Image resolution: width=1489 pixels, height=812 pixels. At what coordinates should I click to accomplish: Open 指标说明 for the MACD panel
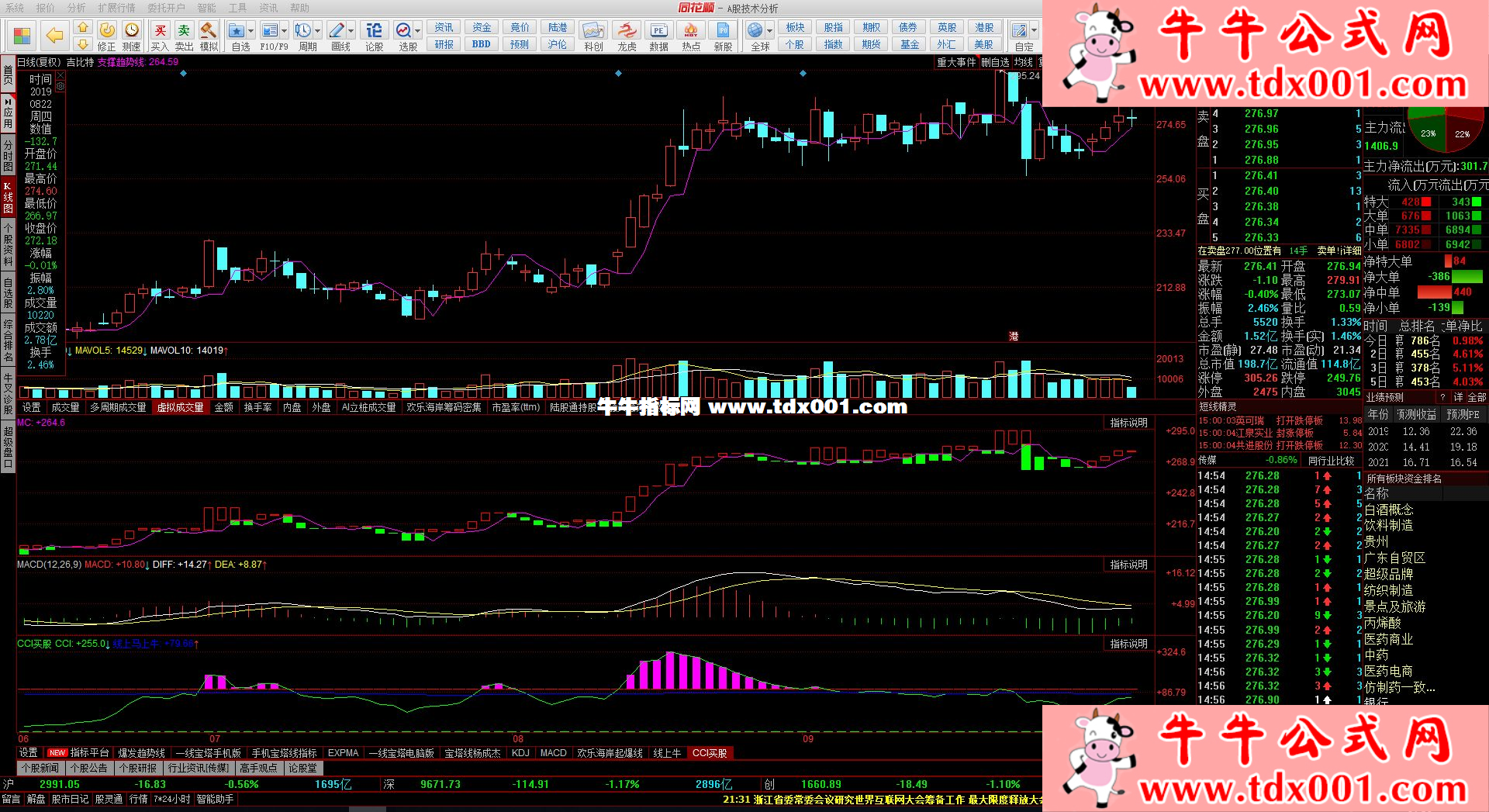click(1128, 565)
